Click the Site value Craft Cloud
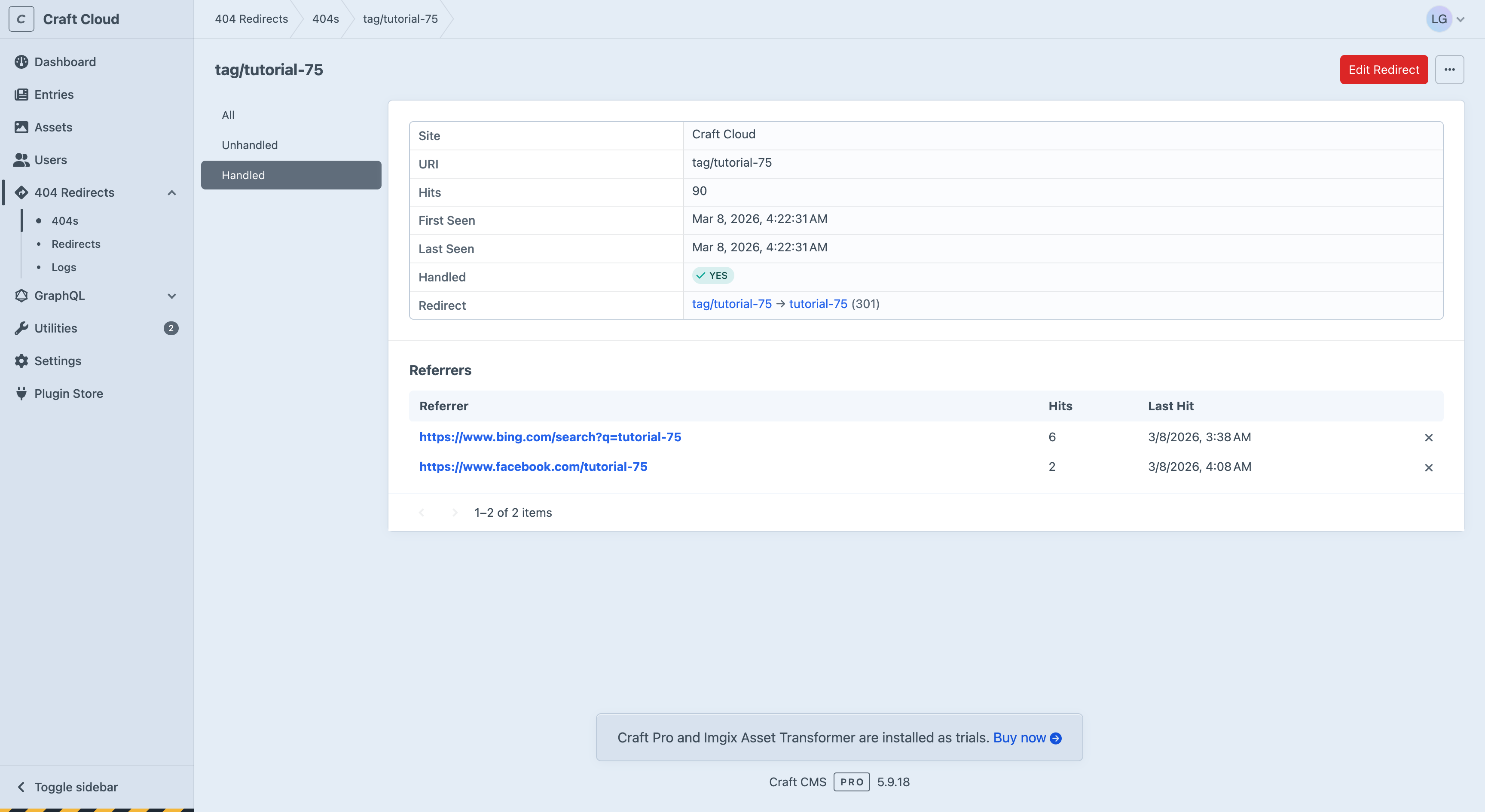This screenshot has height=812, width=1485. point(724,134)
